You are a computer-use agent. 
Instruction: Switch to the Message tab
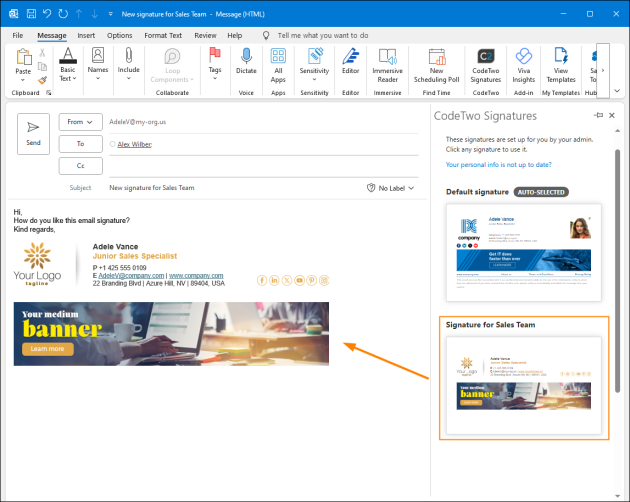[52, 35]
